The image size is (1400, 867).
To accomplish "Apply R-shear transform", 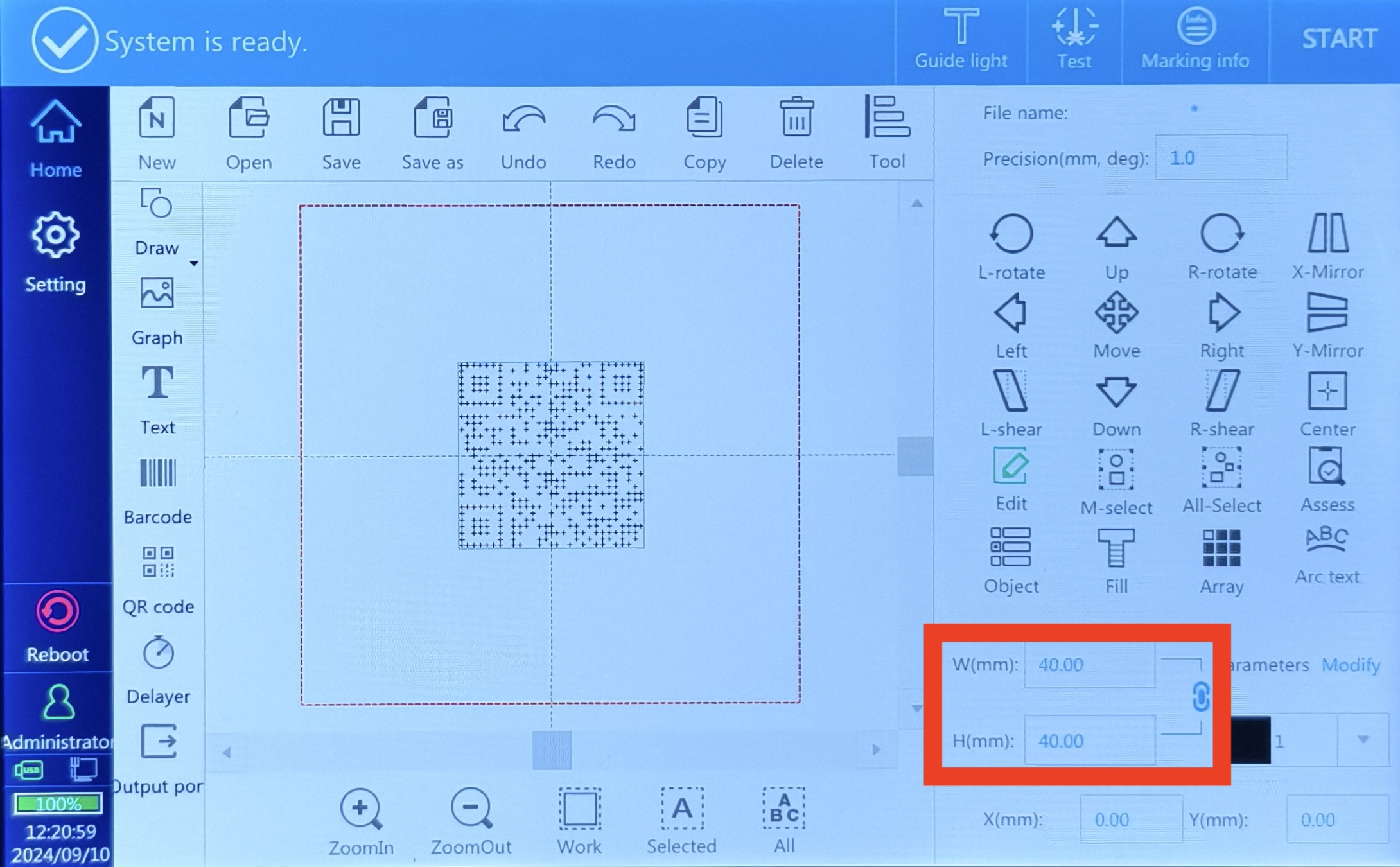I will click(1221, 404).
